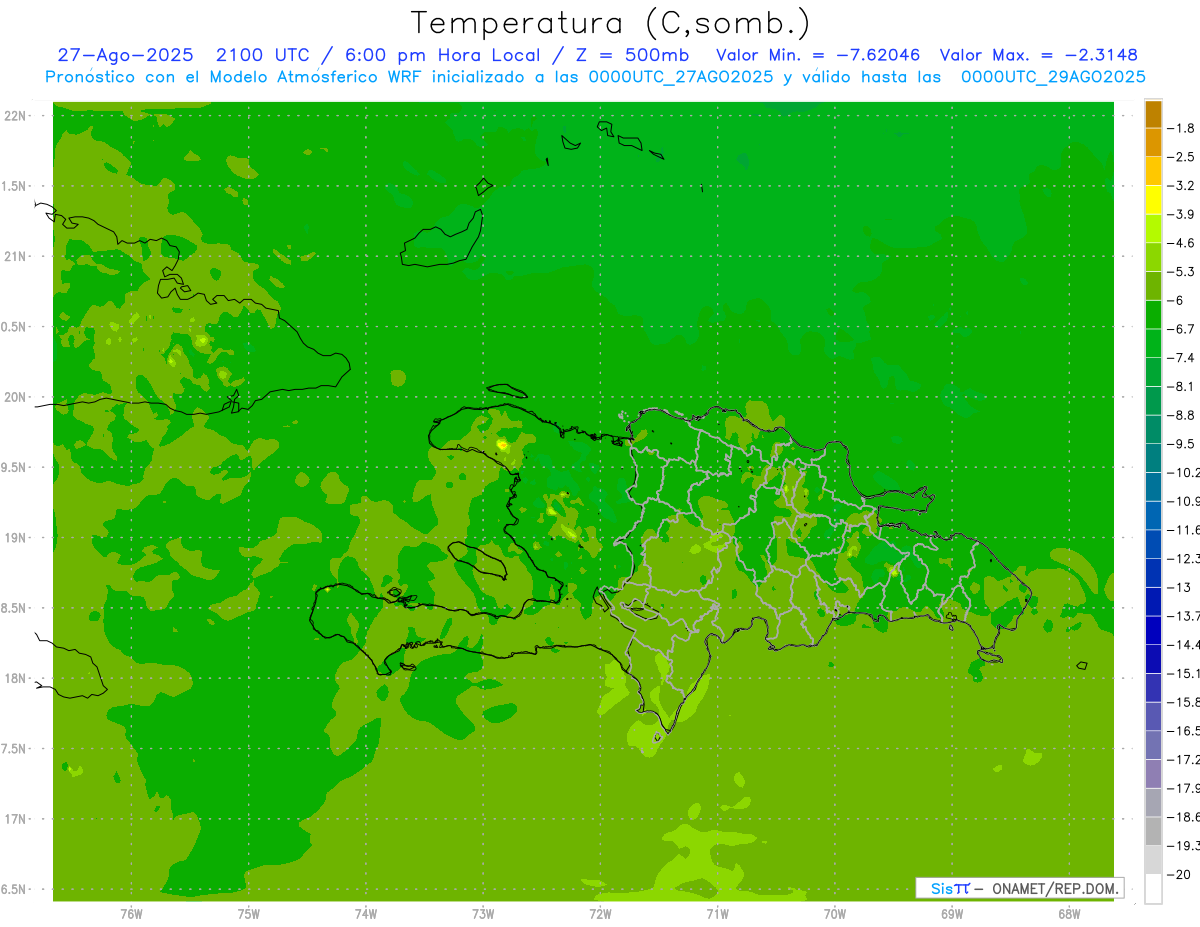This screenshot has height=927, width=1200.
Task: Click the '75W' longitude label
Action: point(249,914)
